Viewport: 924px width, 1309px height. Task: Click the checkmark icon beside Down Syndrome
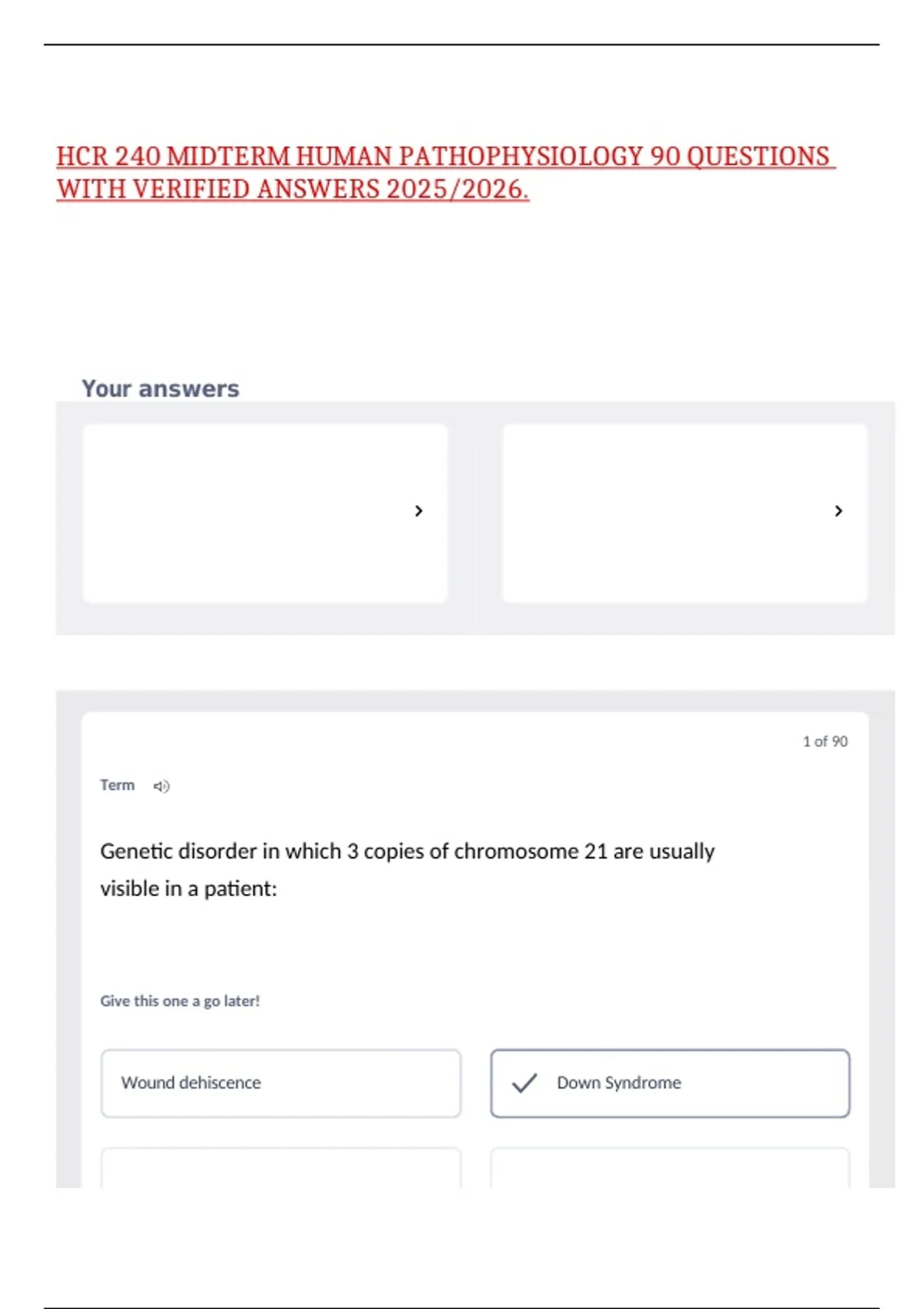[524, 1083]
